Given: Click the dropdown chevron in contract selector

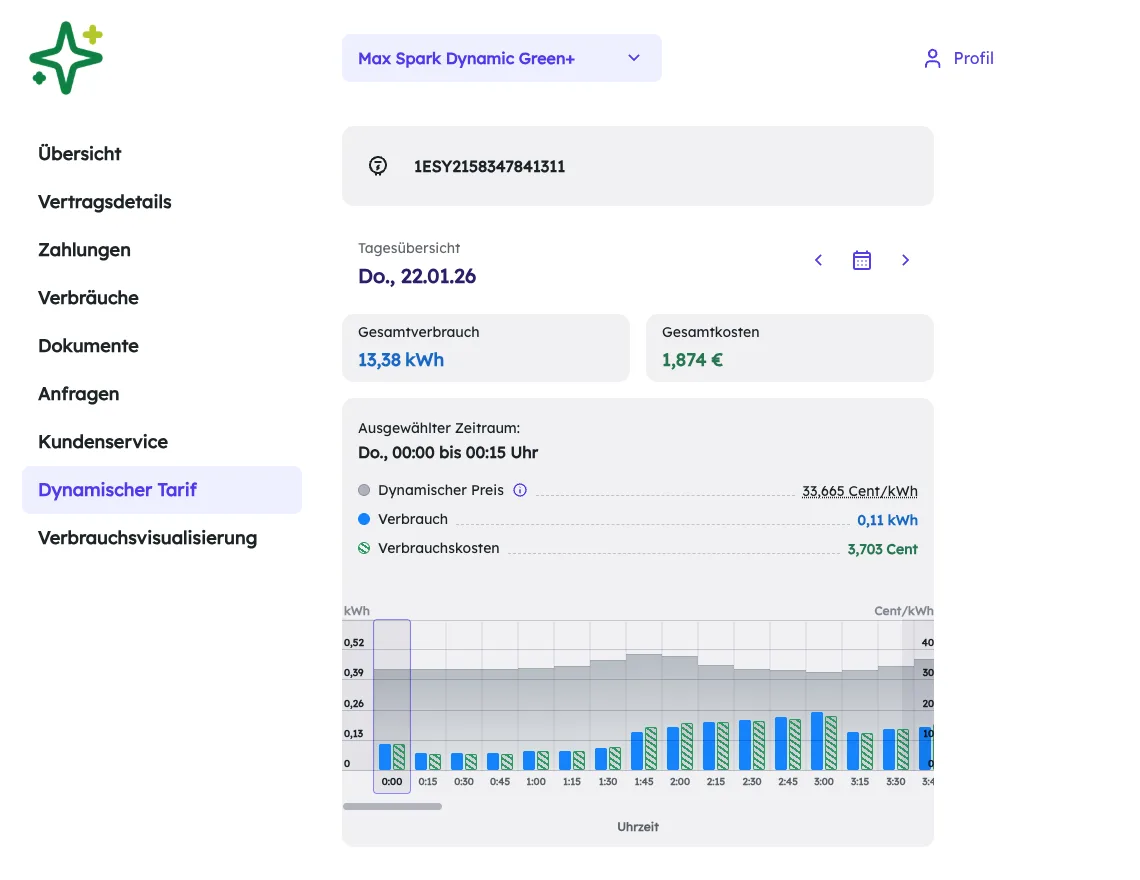Looking at the screenshot, I should 634,58.
